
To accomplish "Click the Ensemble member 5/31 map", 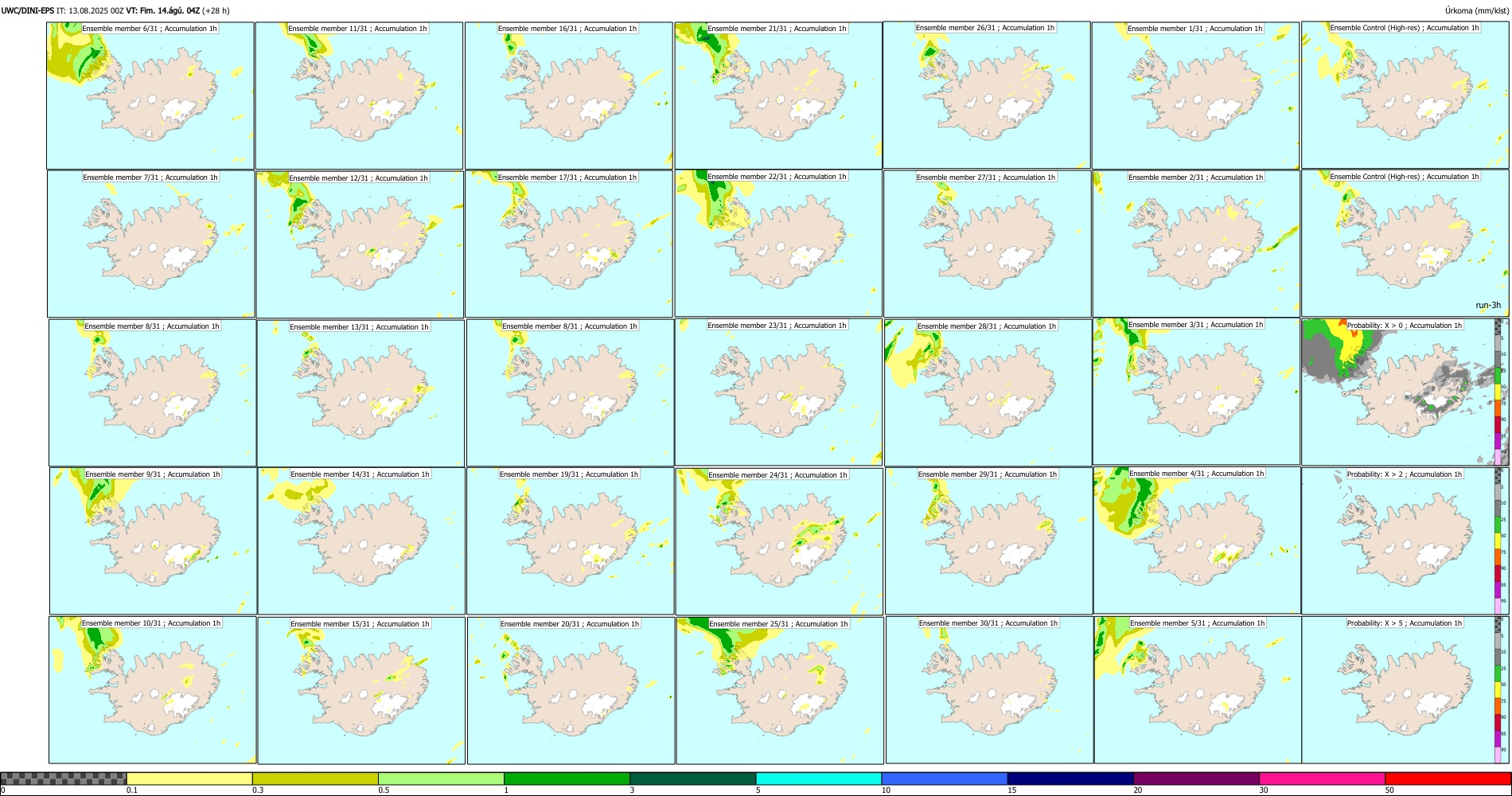I will 1198,690.
